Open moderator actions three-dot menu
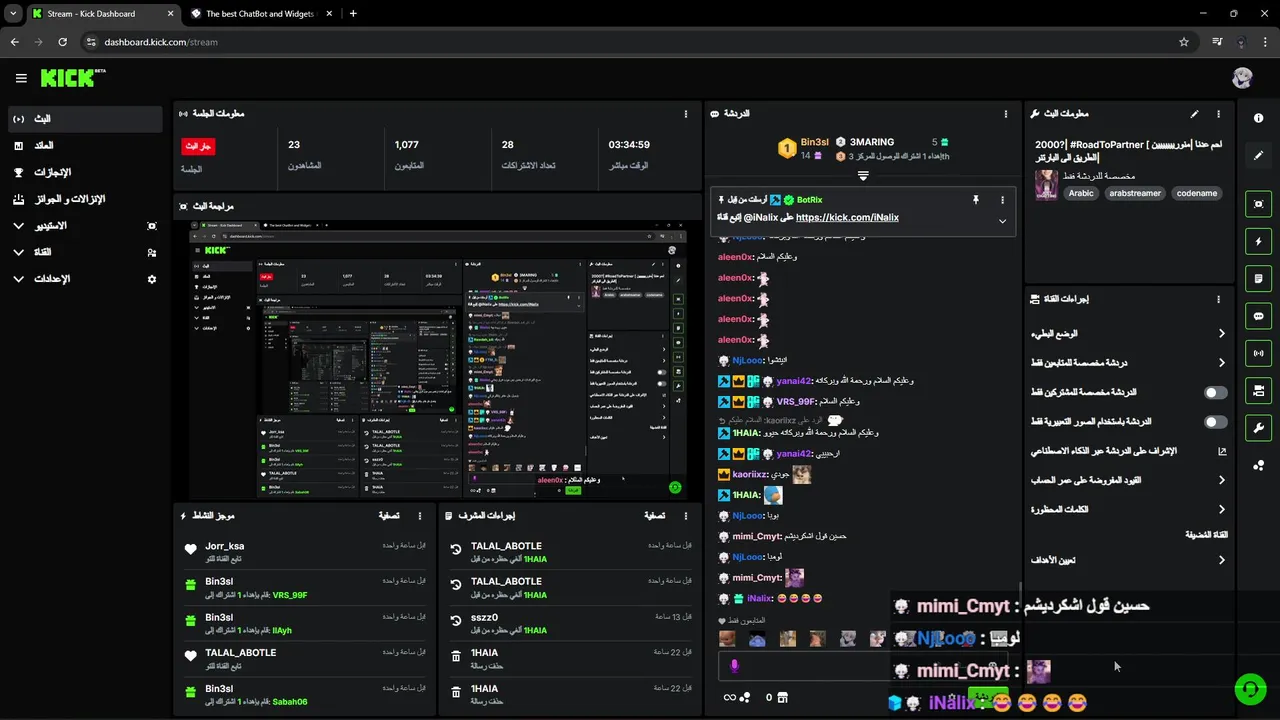The height and width of the screenshot is (720, 1280). [685, 516]
